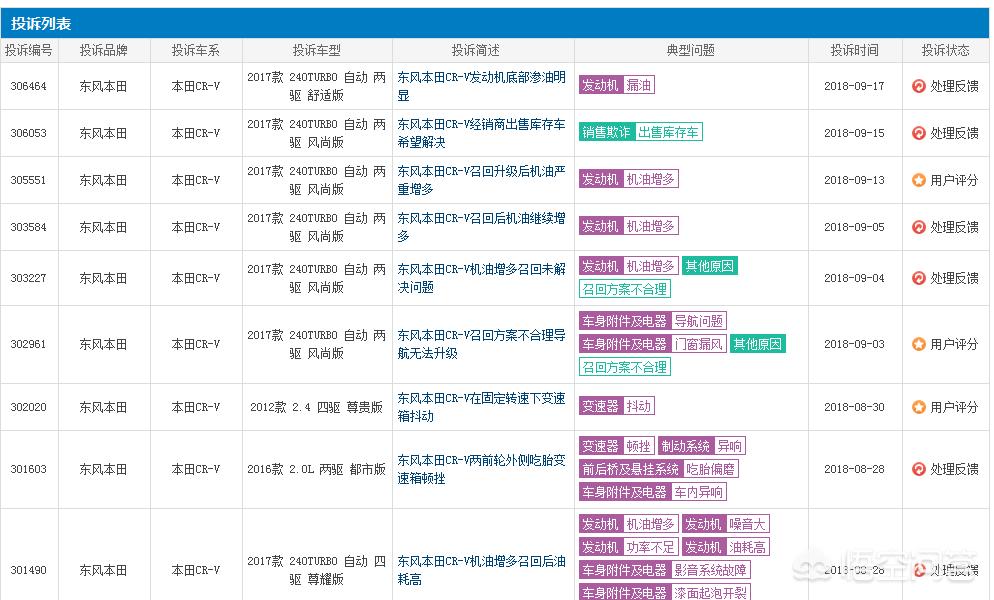The width and height of the screenshot is (994, 600).
Task: Select the 发动机 机油增多 tag in row 301490
Action: click(629, 524)
